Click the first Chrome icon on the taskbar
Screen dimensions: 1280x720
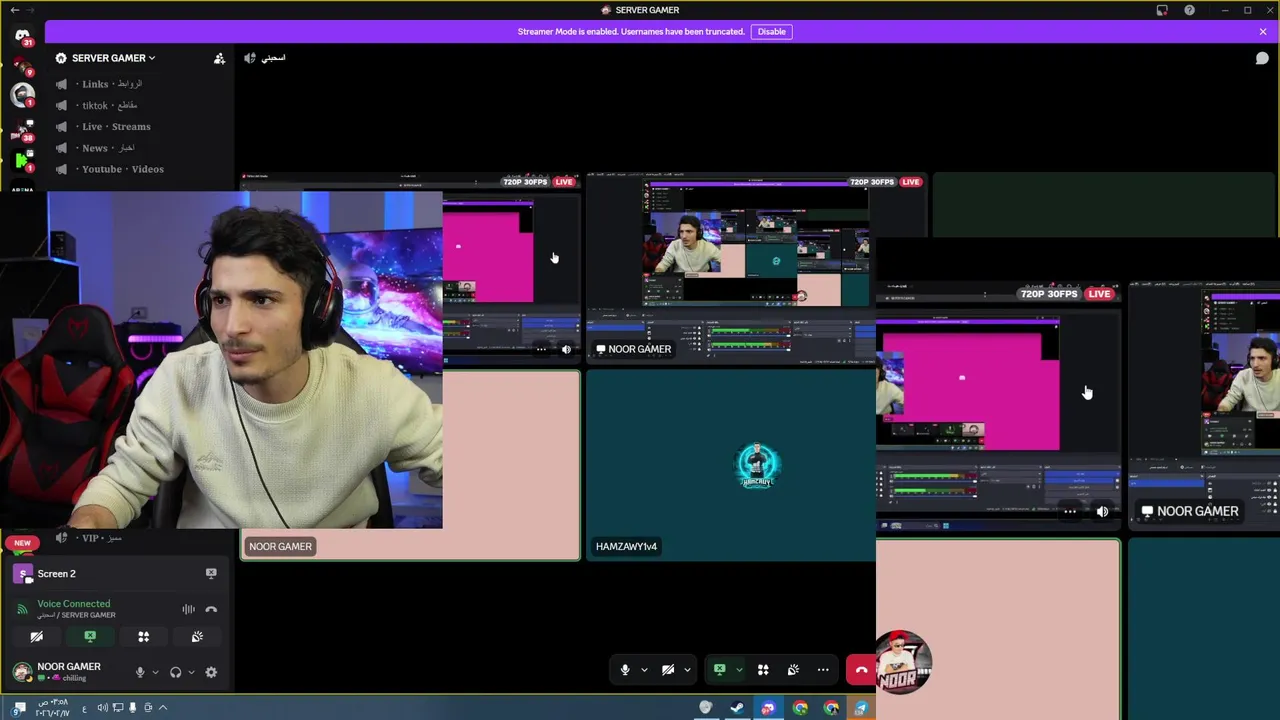point(800,708)
